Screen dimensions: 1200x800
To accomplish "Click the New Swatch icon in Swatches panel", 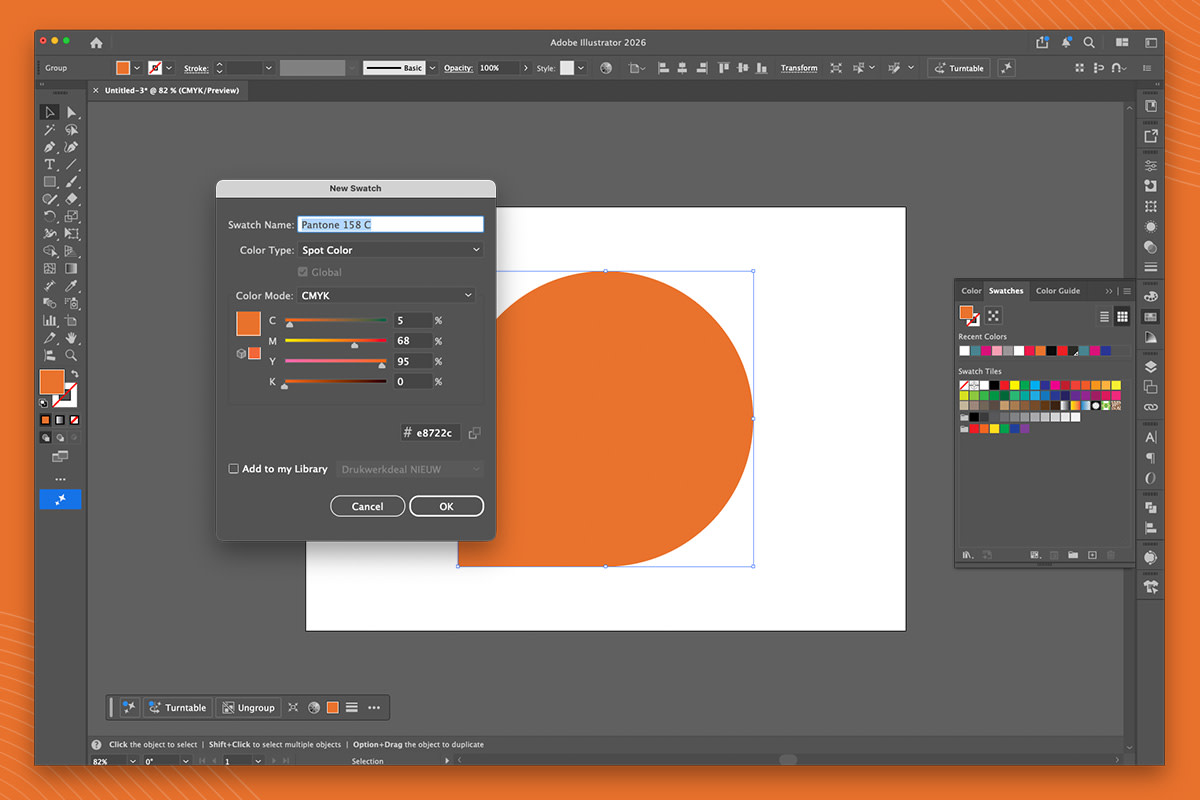I will click(x=1092, y=555).
